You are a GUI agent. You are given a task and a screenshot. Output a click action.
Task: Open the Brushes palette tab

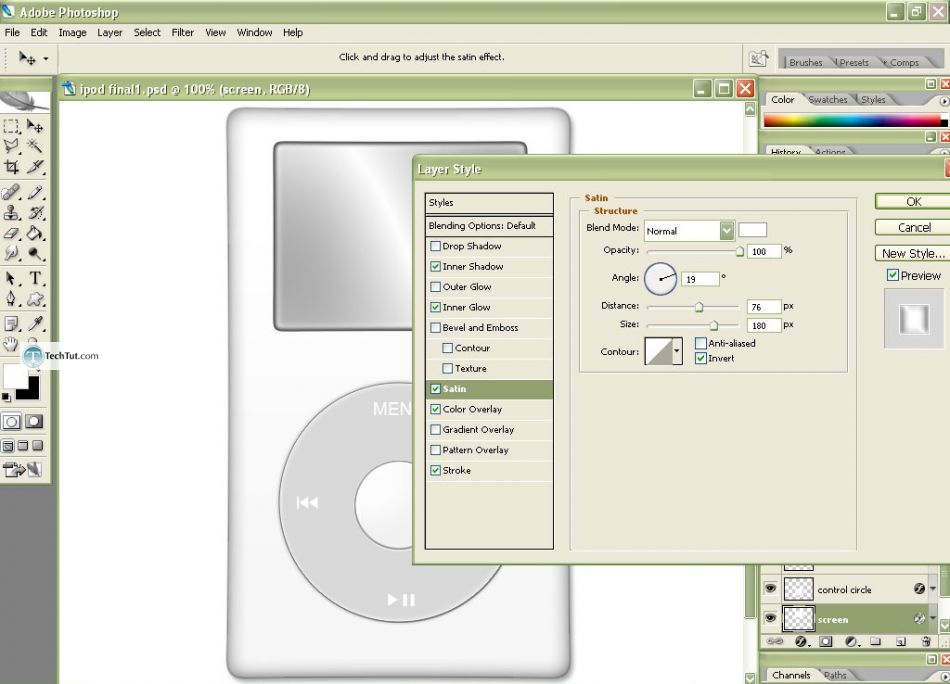[806, 62]
